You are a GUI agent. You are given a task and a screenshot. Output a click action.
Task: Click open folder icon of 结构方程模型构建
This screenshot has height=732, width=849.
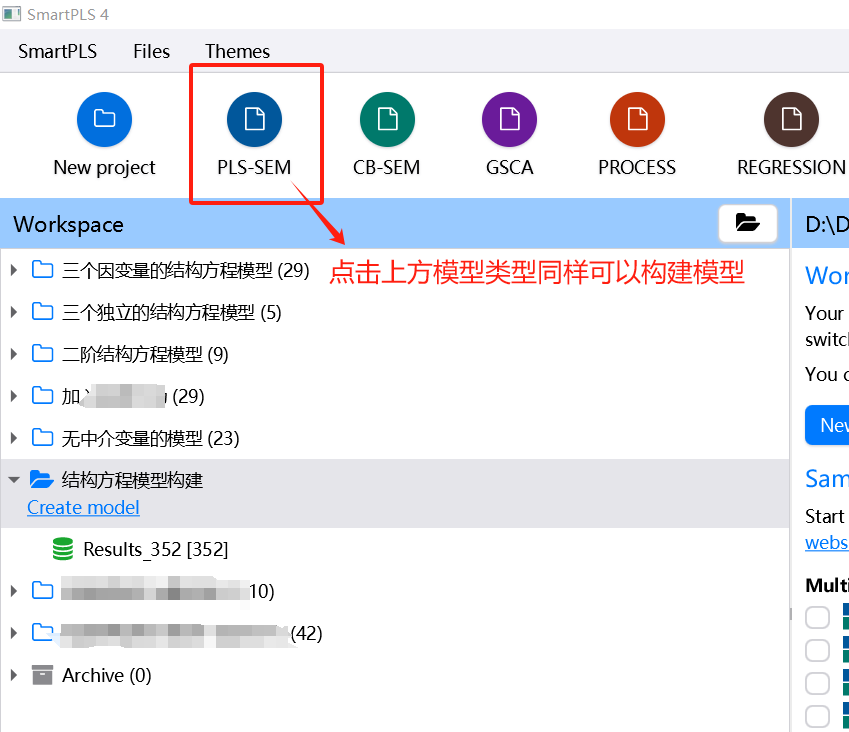tap(42, 479)
